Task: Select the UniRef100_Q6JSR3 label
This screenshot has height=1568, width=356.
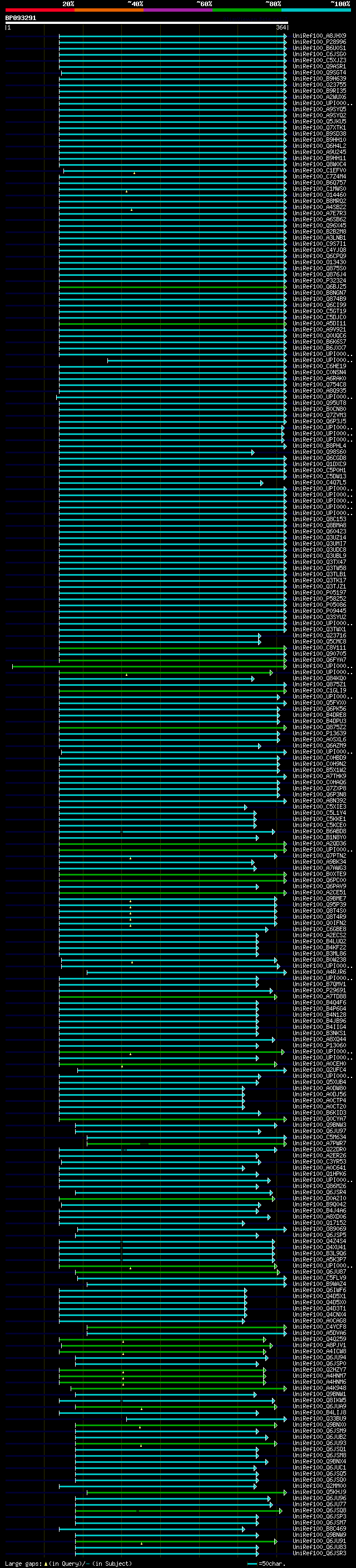Action: pos(319,1554)
